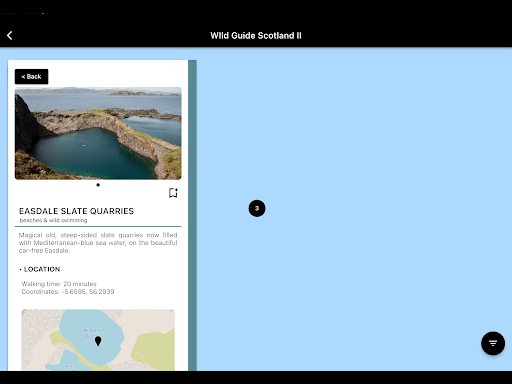Click 'Walking time: 20 minutes' text
The height and width of the screenshot is (384, 512).
[59, 284]
